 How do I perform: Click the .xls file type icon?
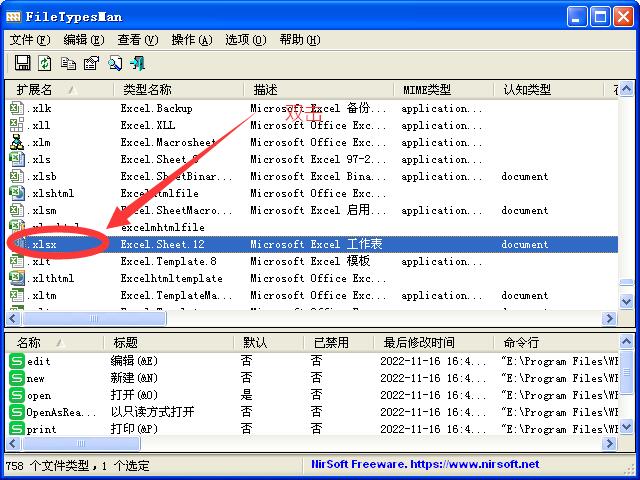pyautogui.click(x=17, y=159)
